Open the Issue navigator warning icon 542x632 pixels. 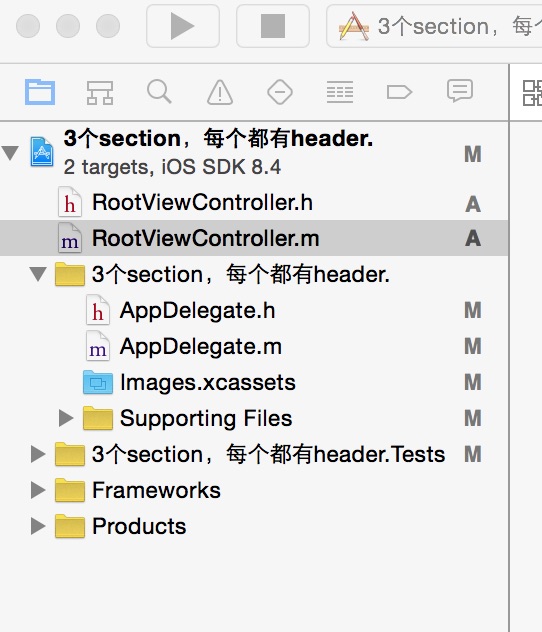pos(220,92)
